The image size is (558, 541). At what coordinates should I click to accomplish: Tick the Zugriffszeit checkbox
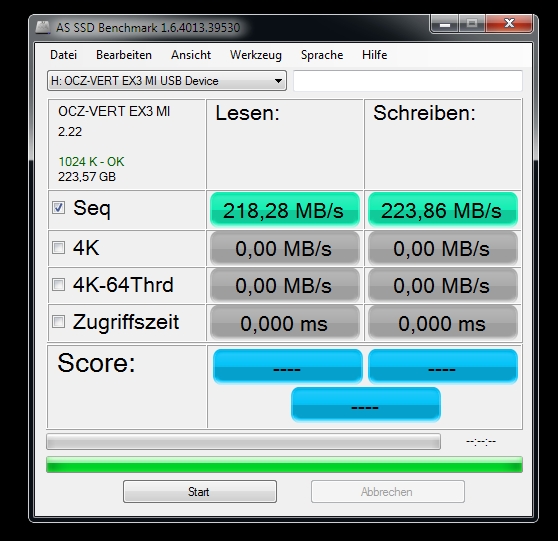click(58, 322)
